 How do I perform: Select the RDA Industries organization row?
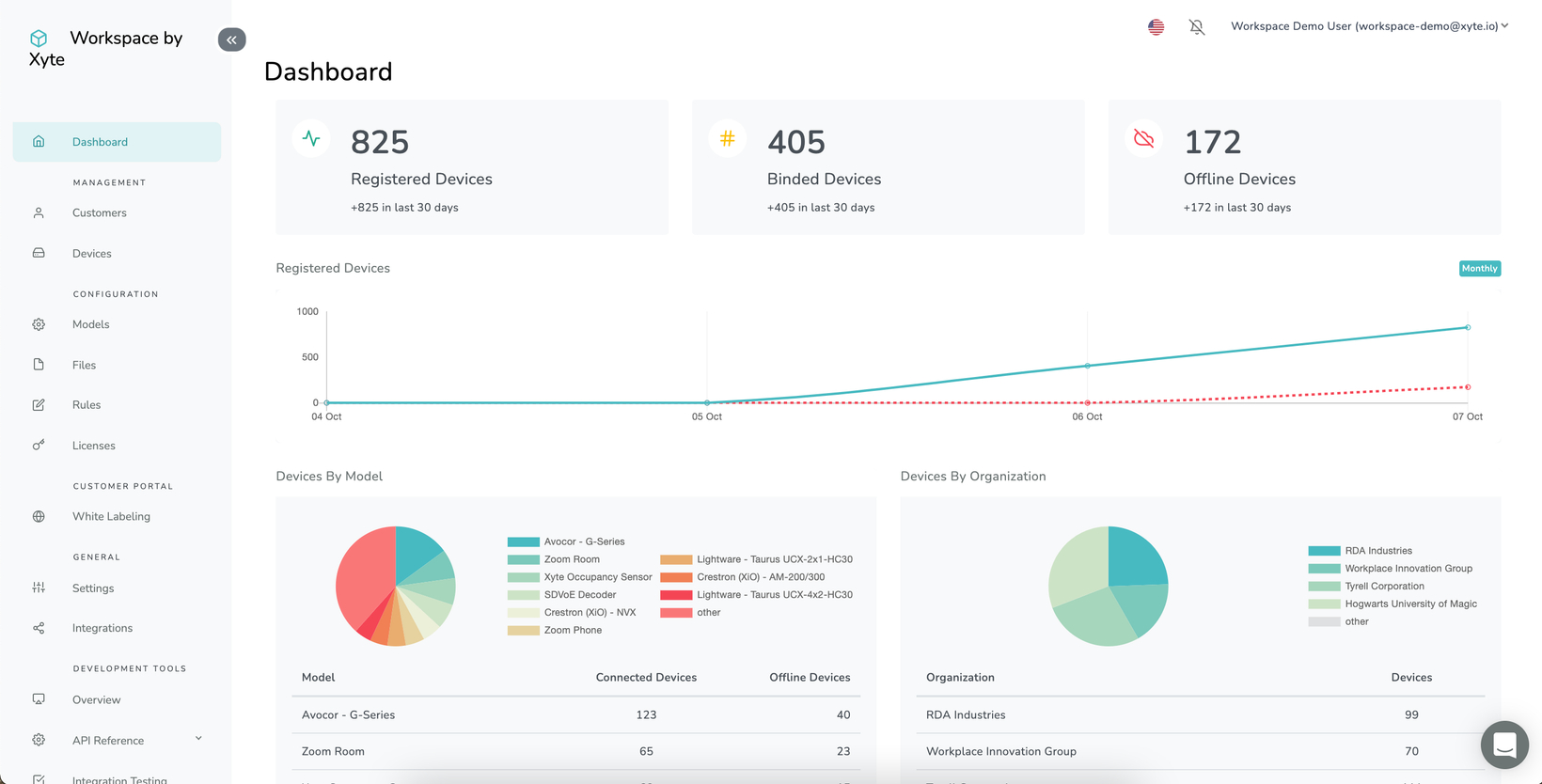(1201, 714)
